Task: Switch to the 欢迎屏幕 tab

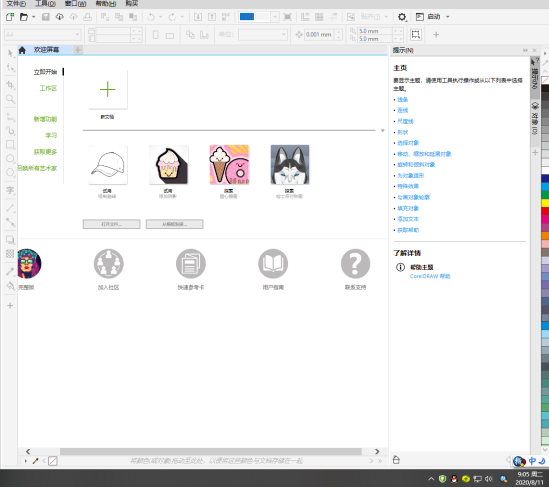Action: tap(46, 50)
